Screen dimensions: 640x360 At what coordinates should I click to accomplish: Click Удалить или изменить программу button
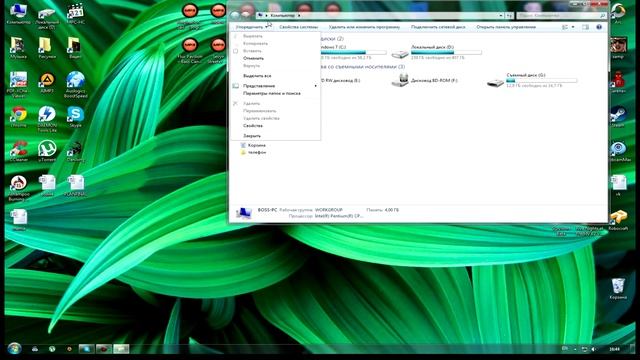pyautogui.click(x=364, y=27)
